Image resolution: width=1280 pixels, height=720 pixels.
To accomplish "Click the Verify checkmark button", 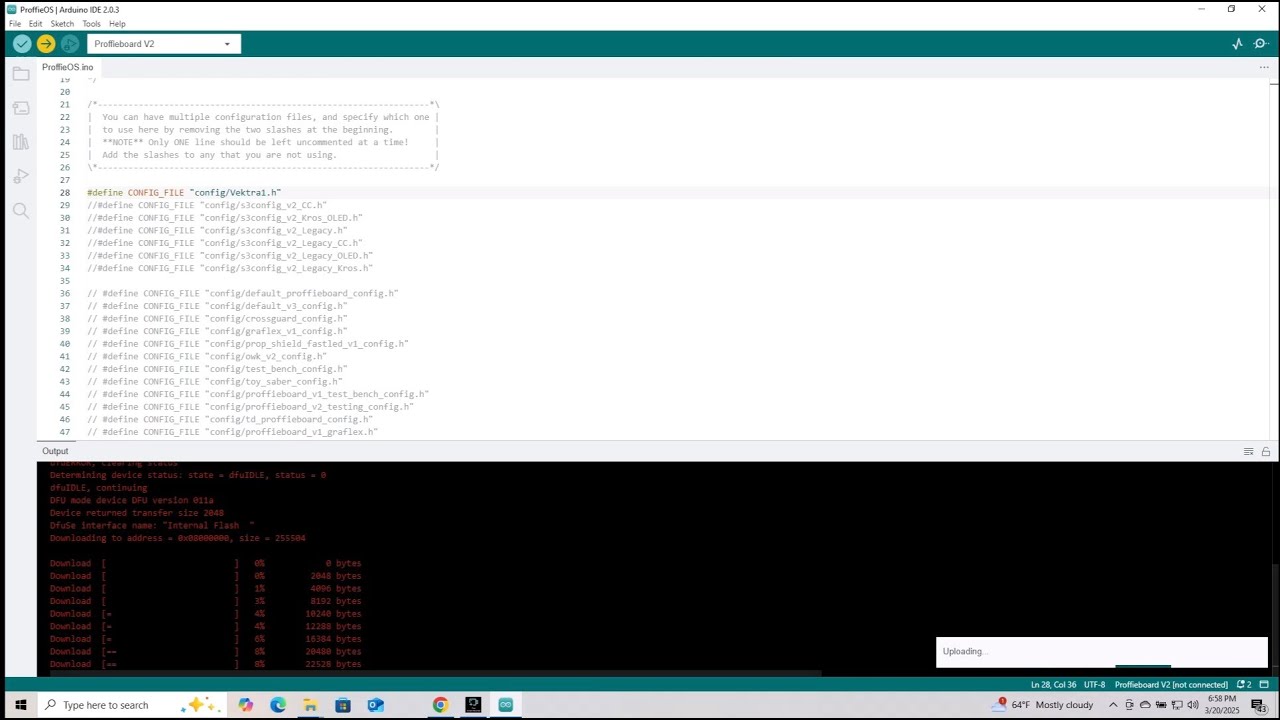I will pos(22,44).
